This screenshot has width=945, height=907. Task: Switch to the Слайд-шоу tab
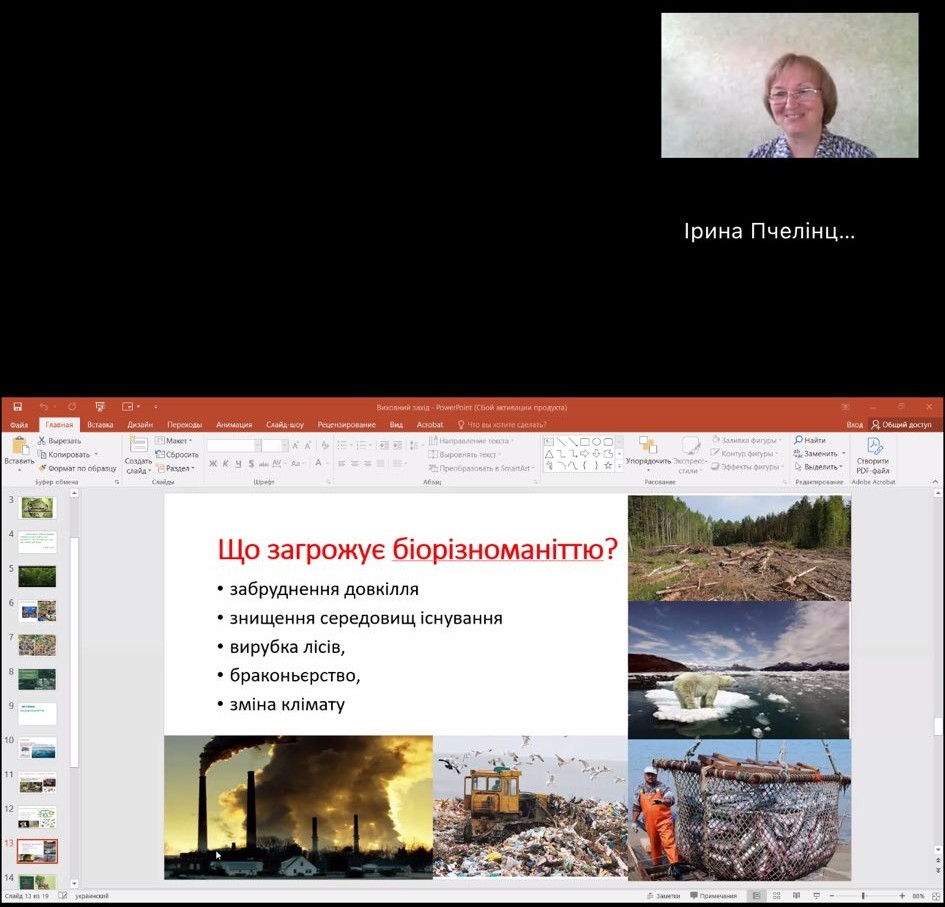(285, 424)
